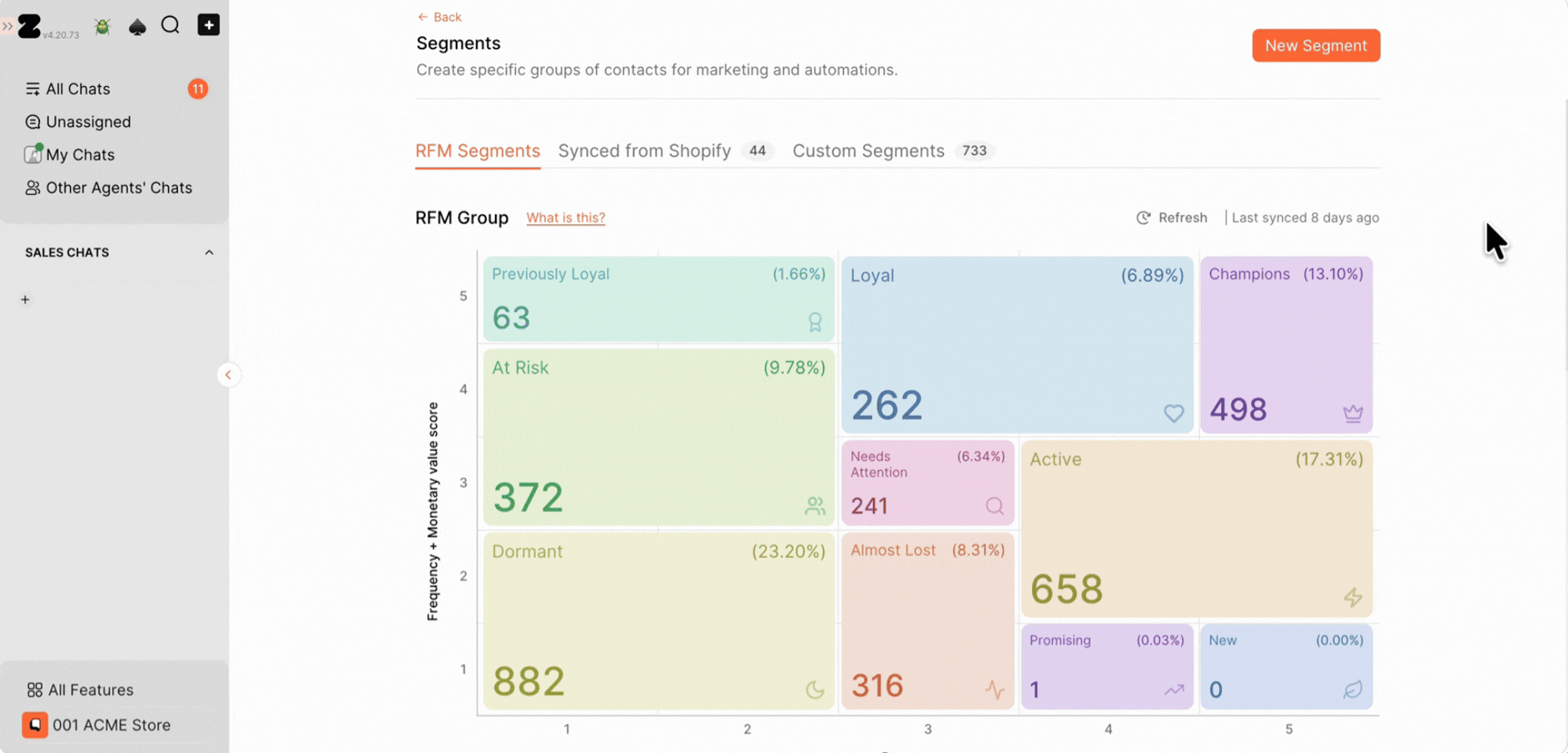Click the New Segment button

point(1315,45)
